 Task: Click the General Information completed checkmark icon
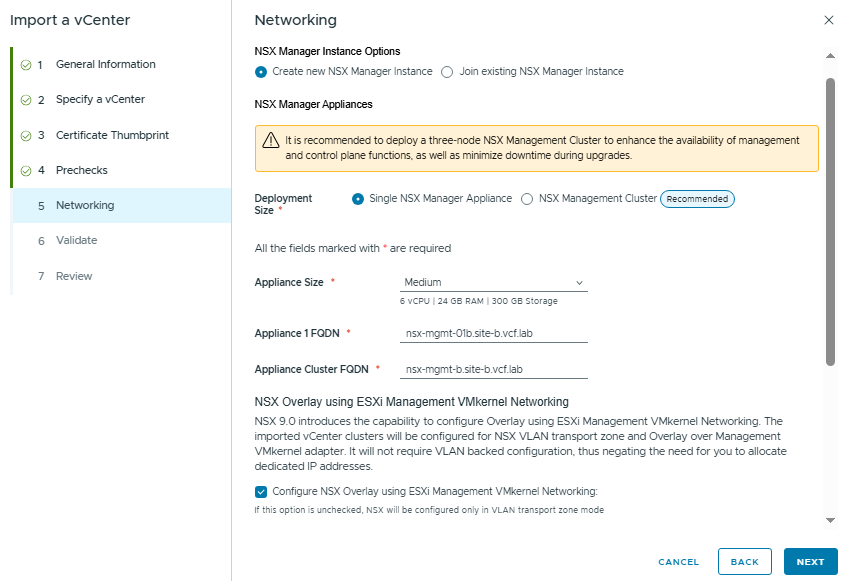click(25, 65)
